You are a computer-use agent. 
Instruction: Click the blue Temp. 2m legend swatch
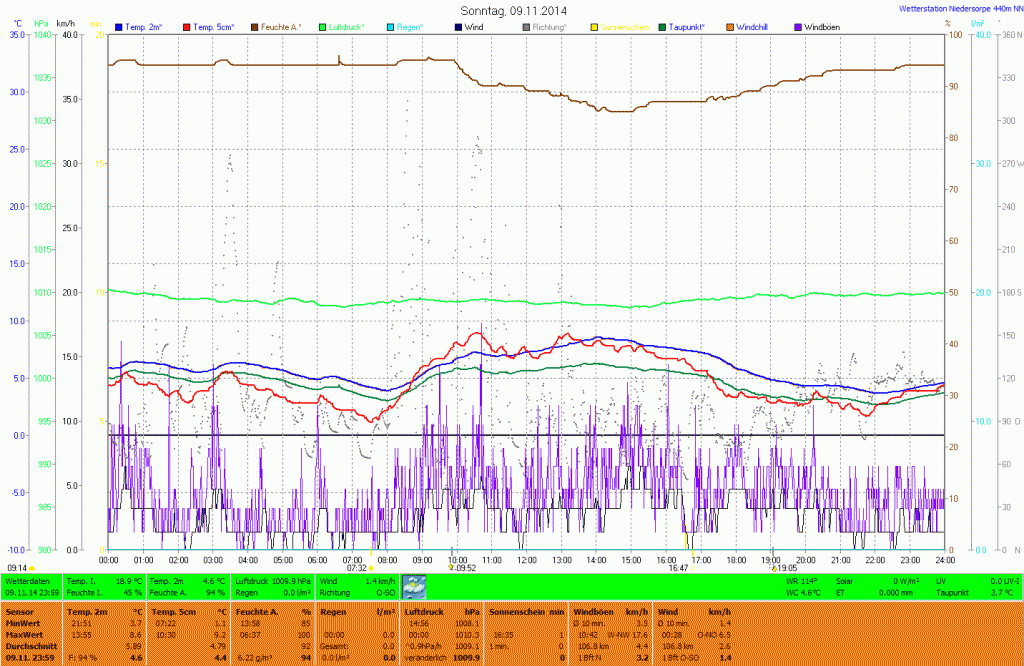coord(120,26)
